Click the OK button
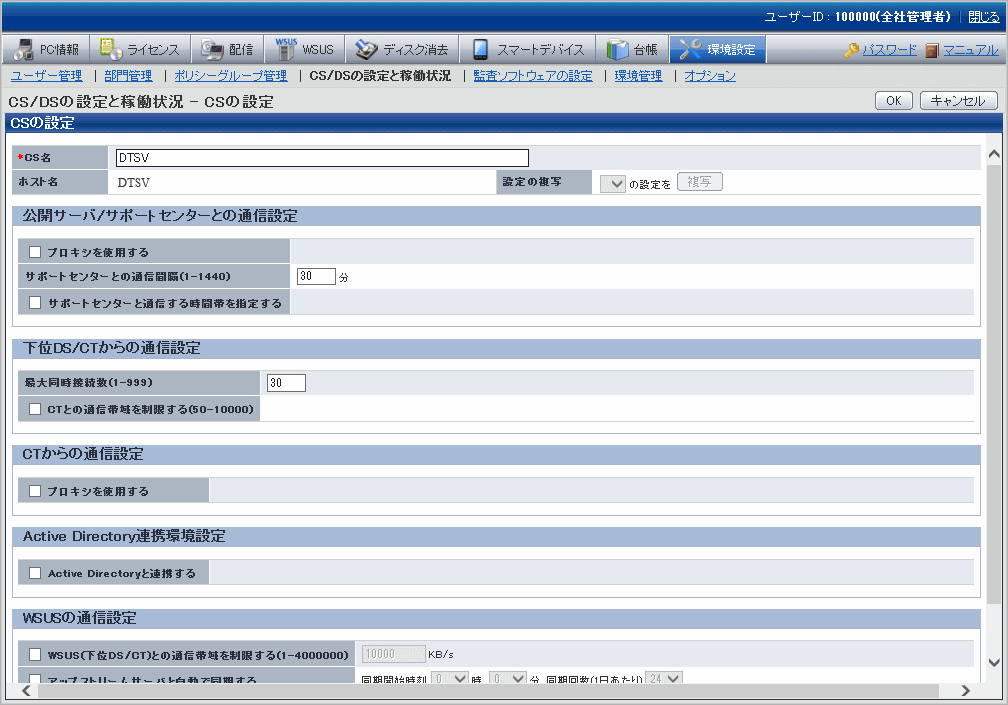Image resolution: width=1008 pixels, height=705 pixels. pyautogui.click(x=894, y=101)
